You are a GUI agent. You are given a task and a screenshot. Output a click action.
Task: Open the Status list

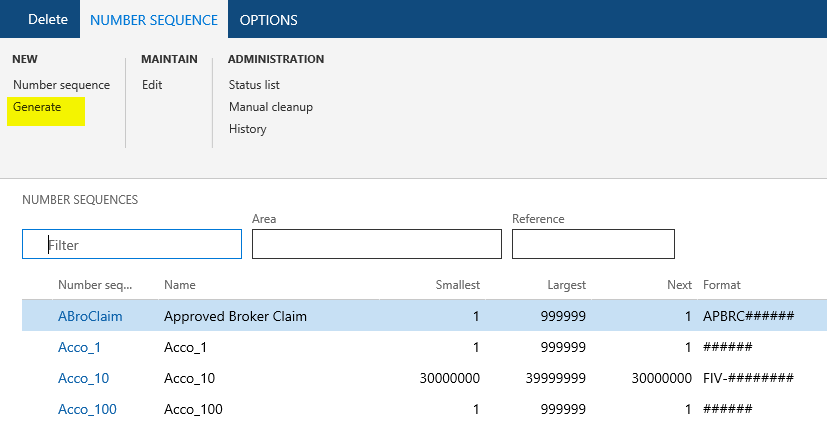click(x=254, y=85)
